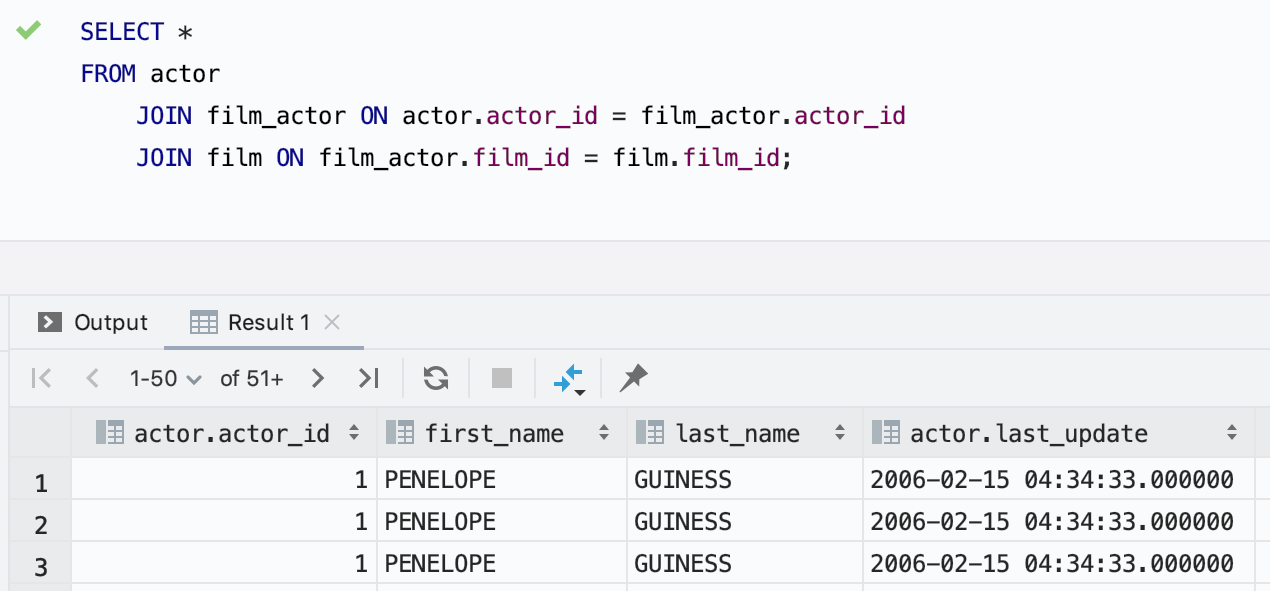Close the Result 1 tab

[x=333, y=322]
